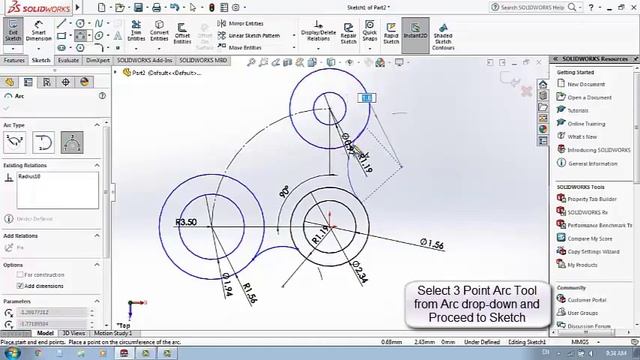This screenshot has height=360, width=640.
Task: Select the Spline sketch tool
Action: [x=99, y=24]
